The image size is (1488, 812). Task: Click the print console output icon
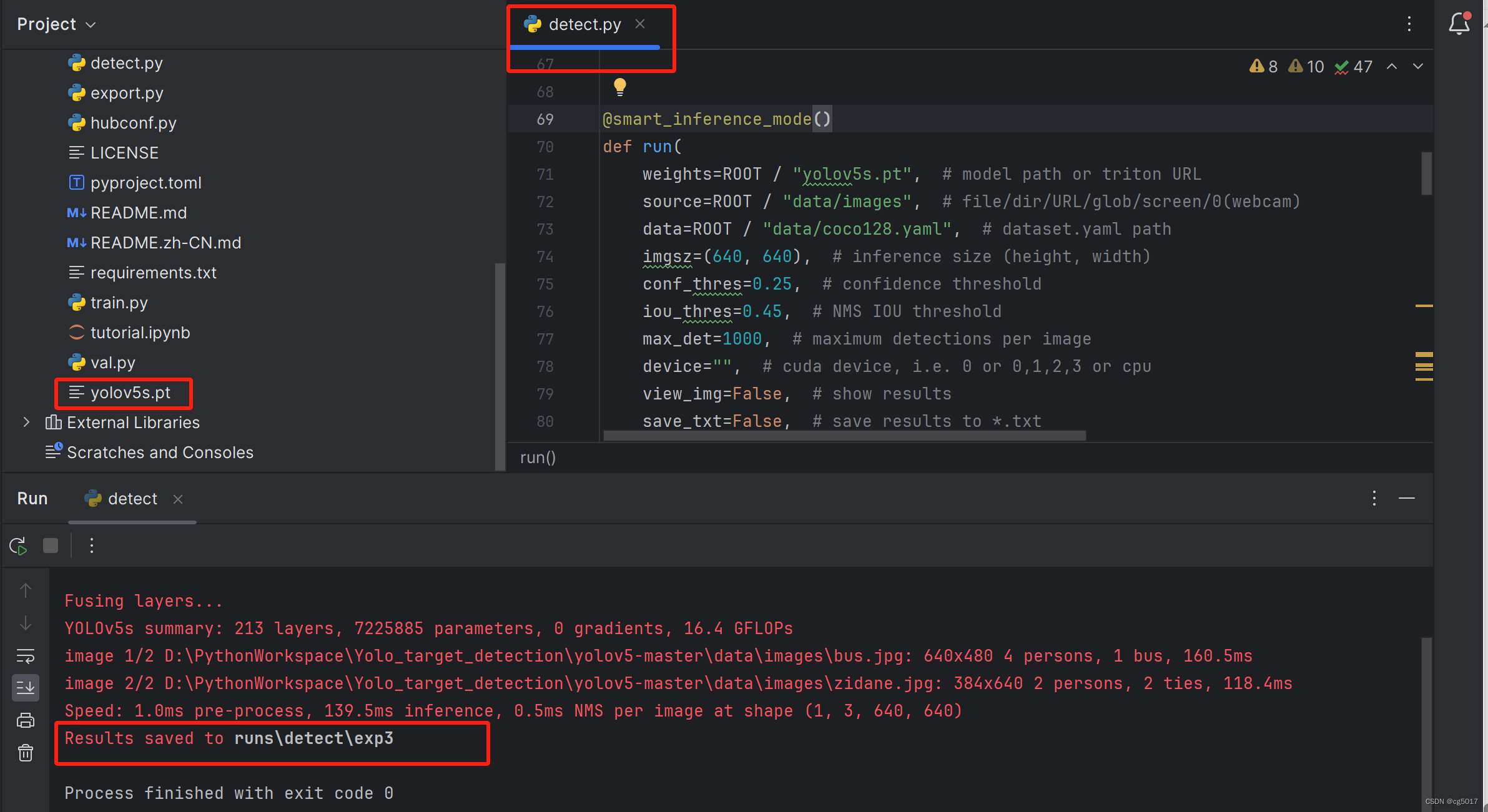[26, 721]
